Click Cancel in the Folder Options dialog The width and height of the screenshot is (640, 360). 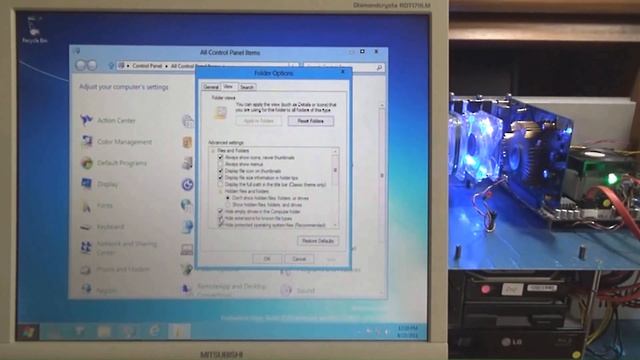pyautogui.click(x=299, y=259)
